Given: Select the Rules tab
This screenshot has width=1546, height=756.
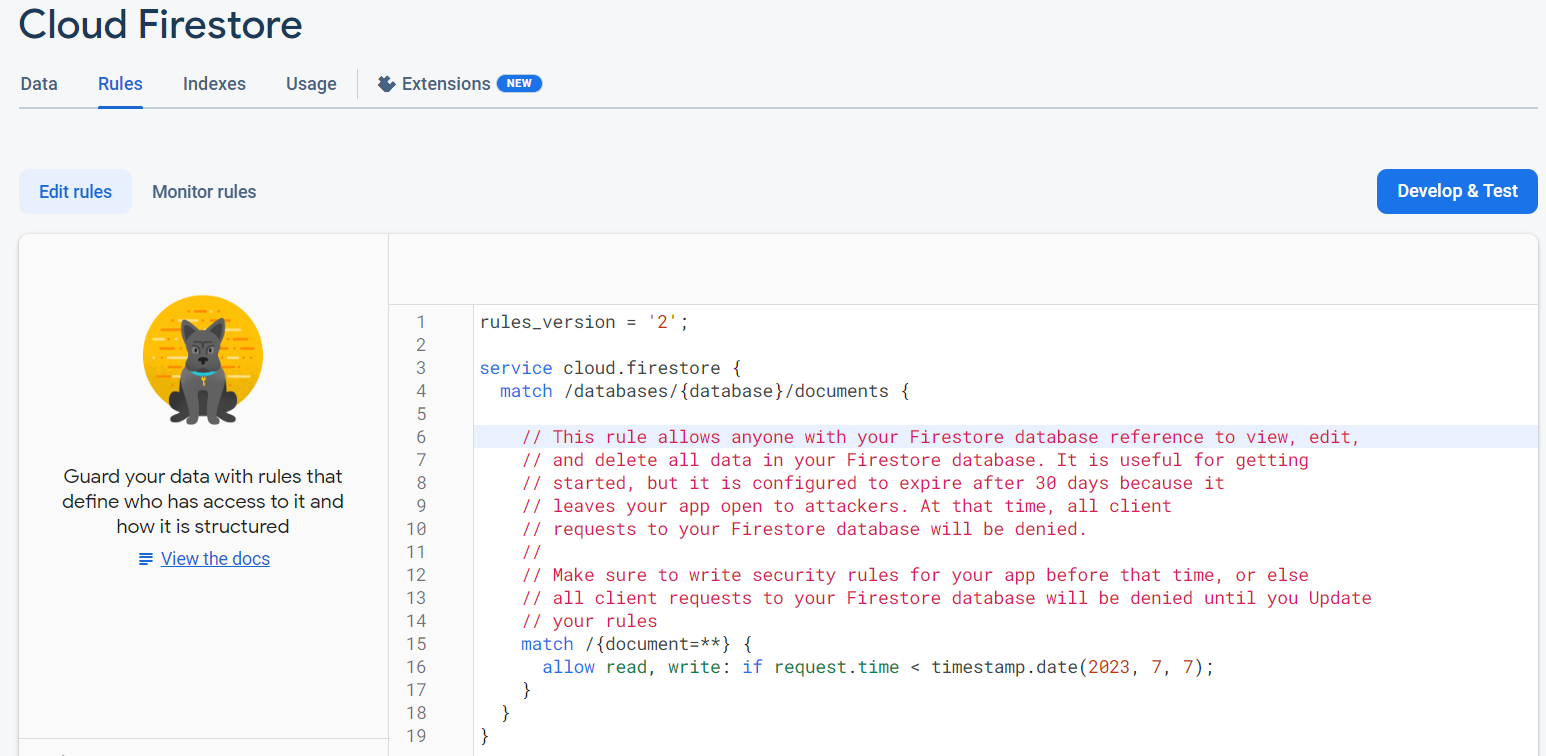Looking at the screenshot, I should pos(120,84).
